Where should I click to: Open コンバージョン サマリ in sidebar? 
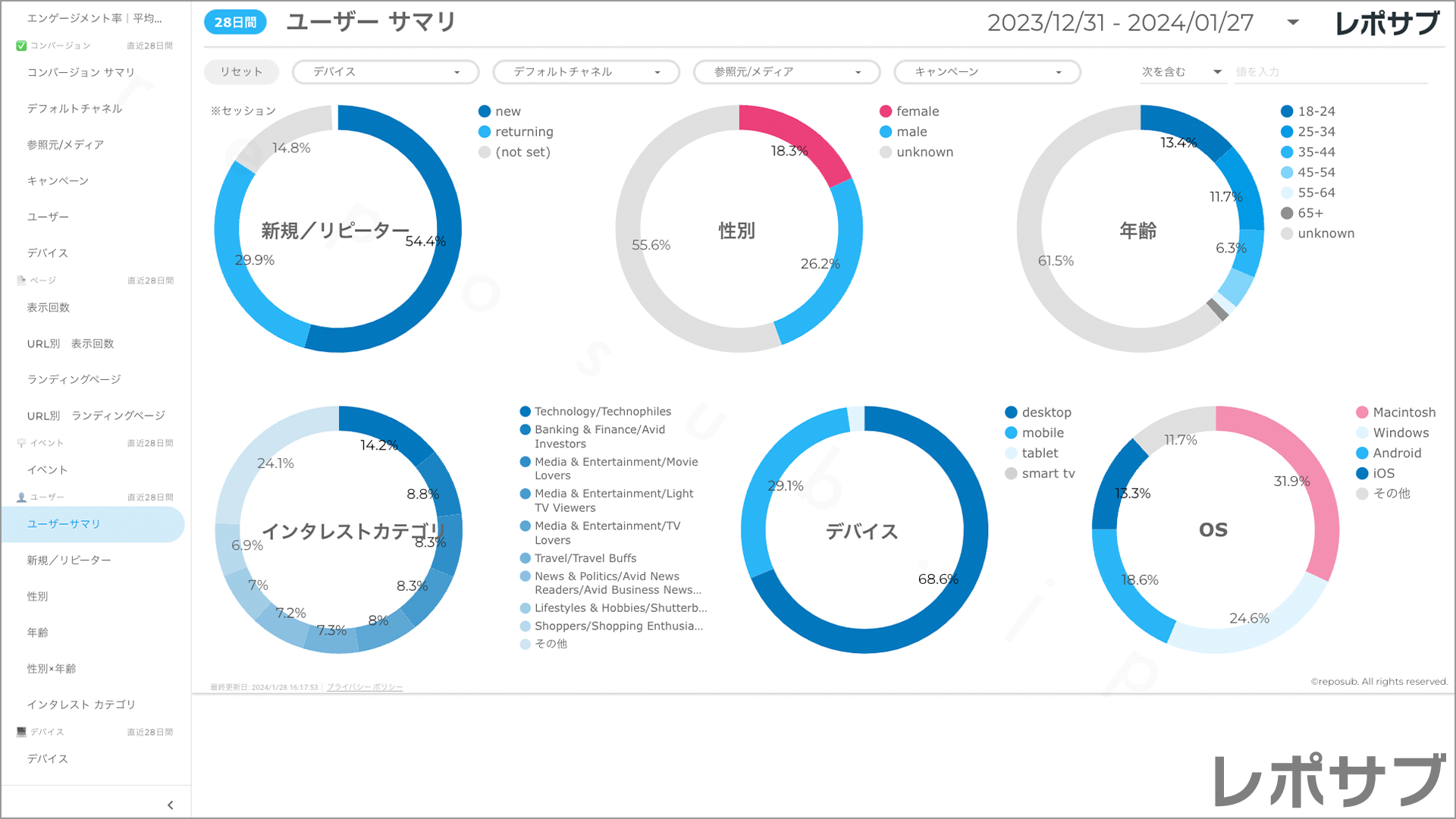click(x=81, y=72)
